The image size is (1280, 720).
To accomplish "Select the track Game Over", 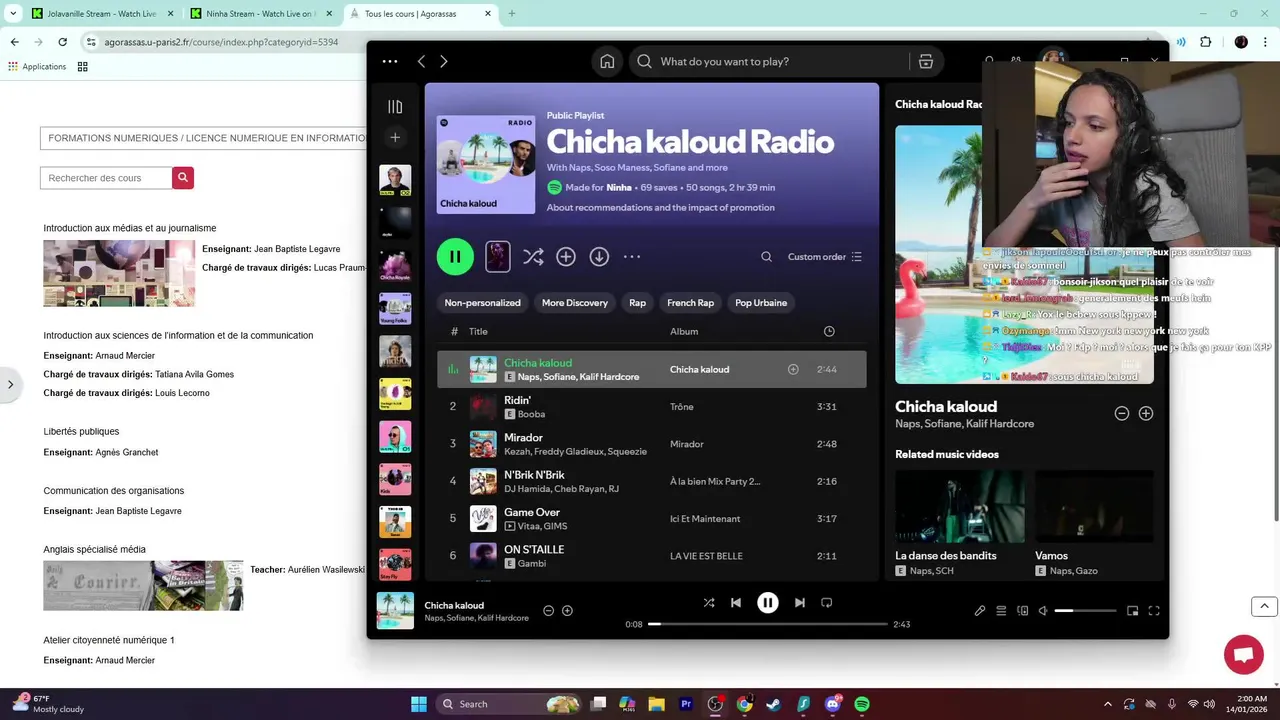I will [652, 518].
